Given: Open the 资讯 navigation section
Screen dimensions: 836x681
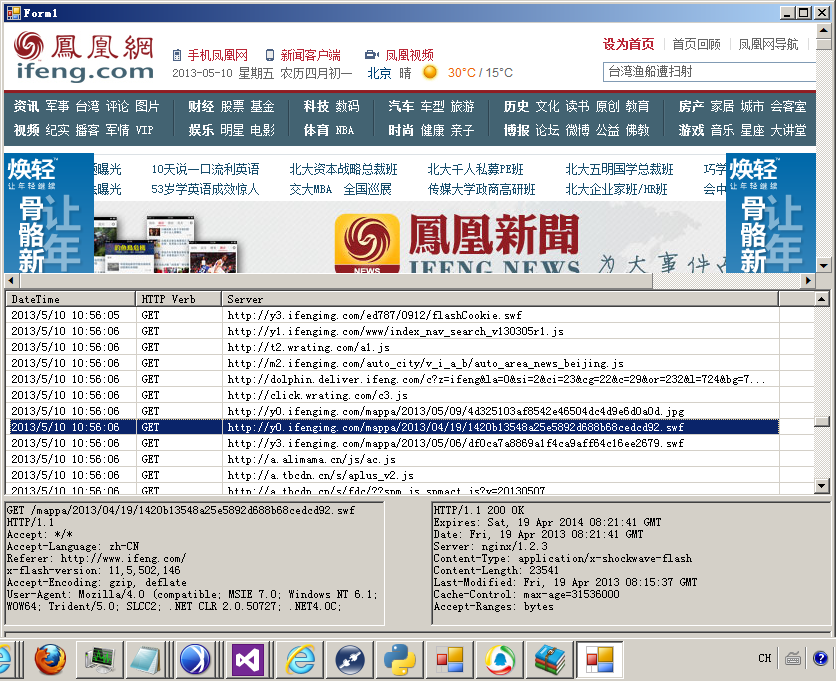Looking at the screenshot, I should pos(26,106).
